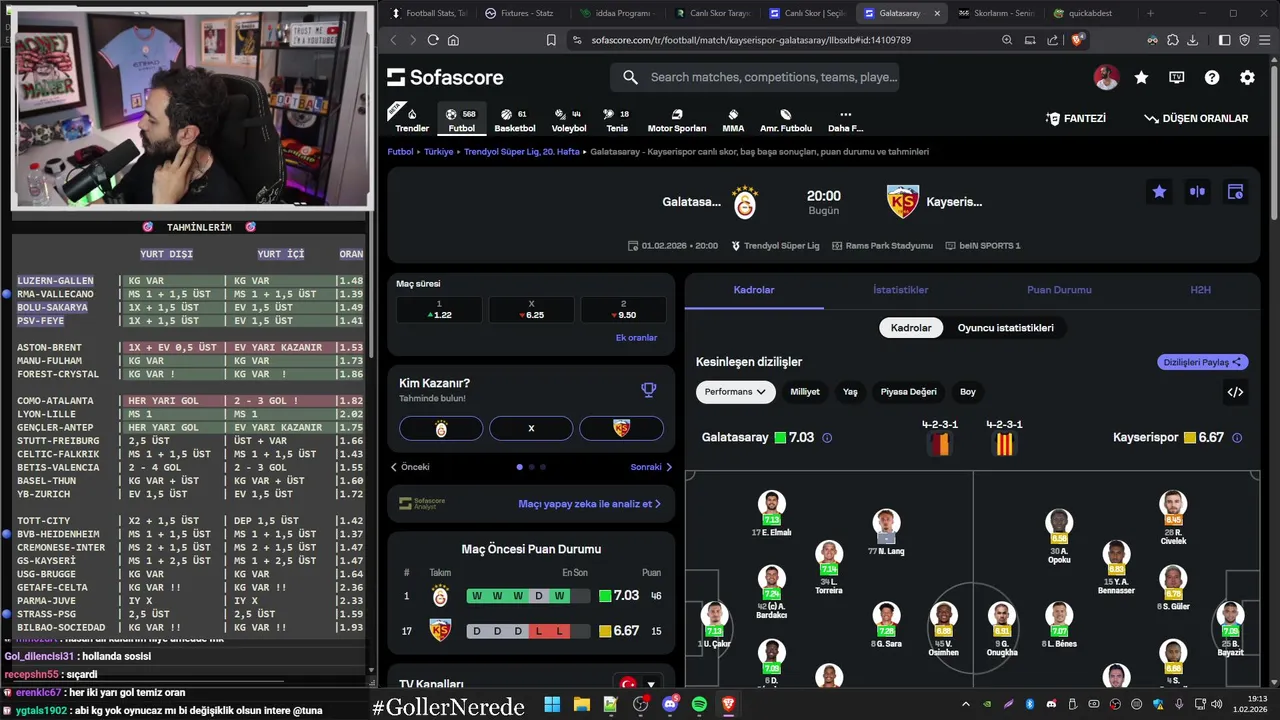1280x720 pixels.
Task: Open embed code icon for lineups
Action: (x=1235, y=392)
